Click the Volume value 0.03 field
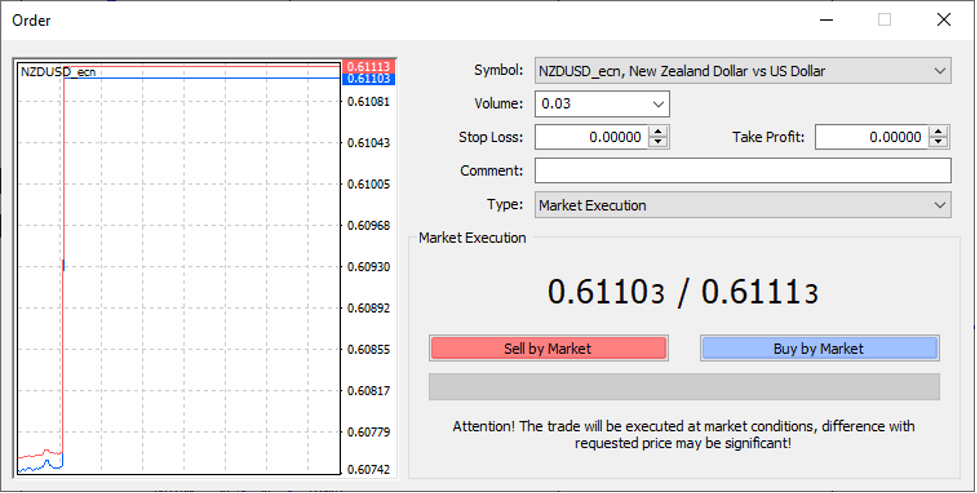The image size is (977, 493). tap(590, 104)
